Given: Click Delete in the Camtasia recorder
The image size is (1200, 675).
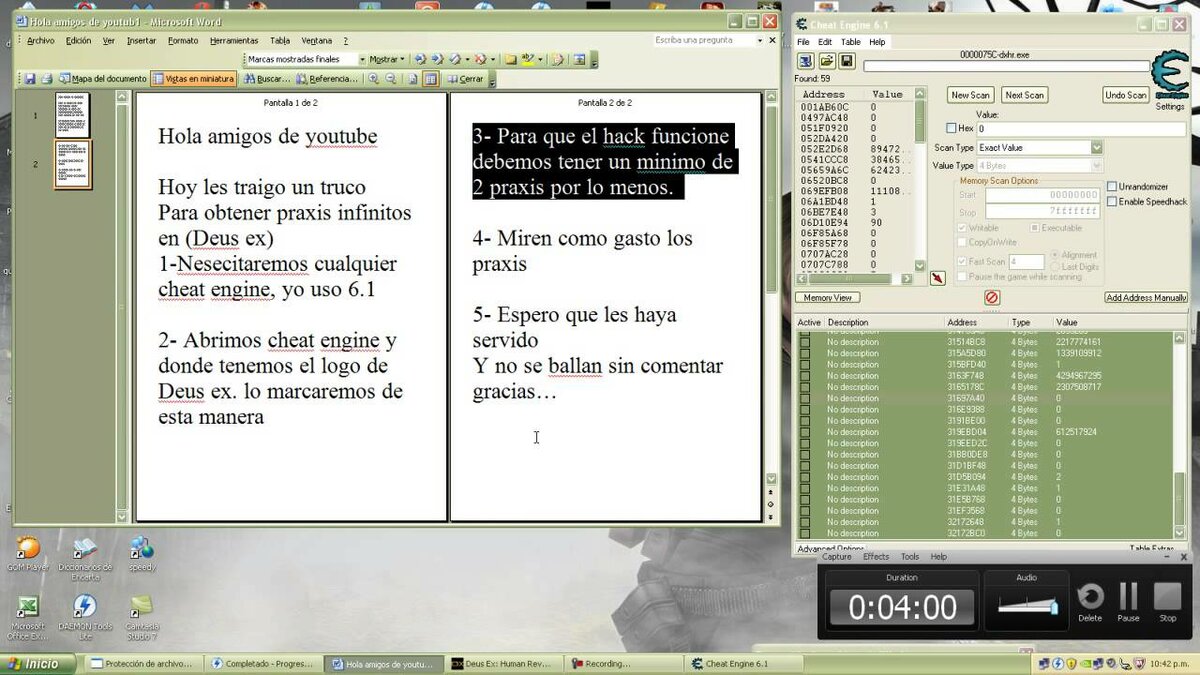Looking at the screenshot, I should click(1090, 603).
